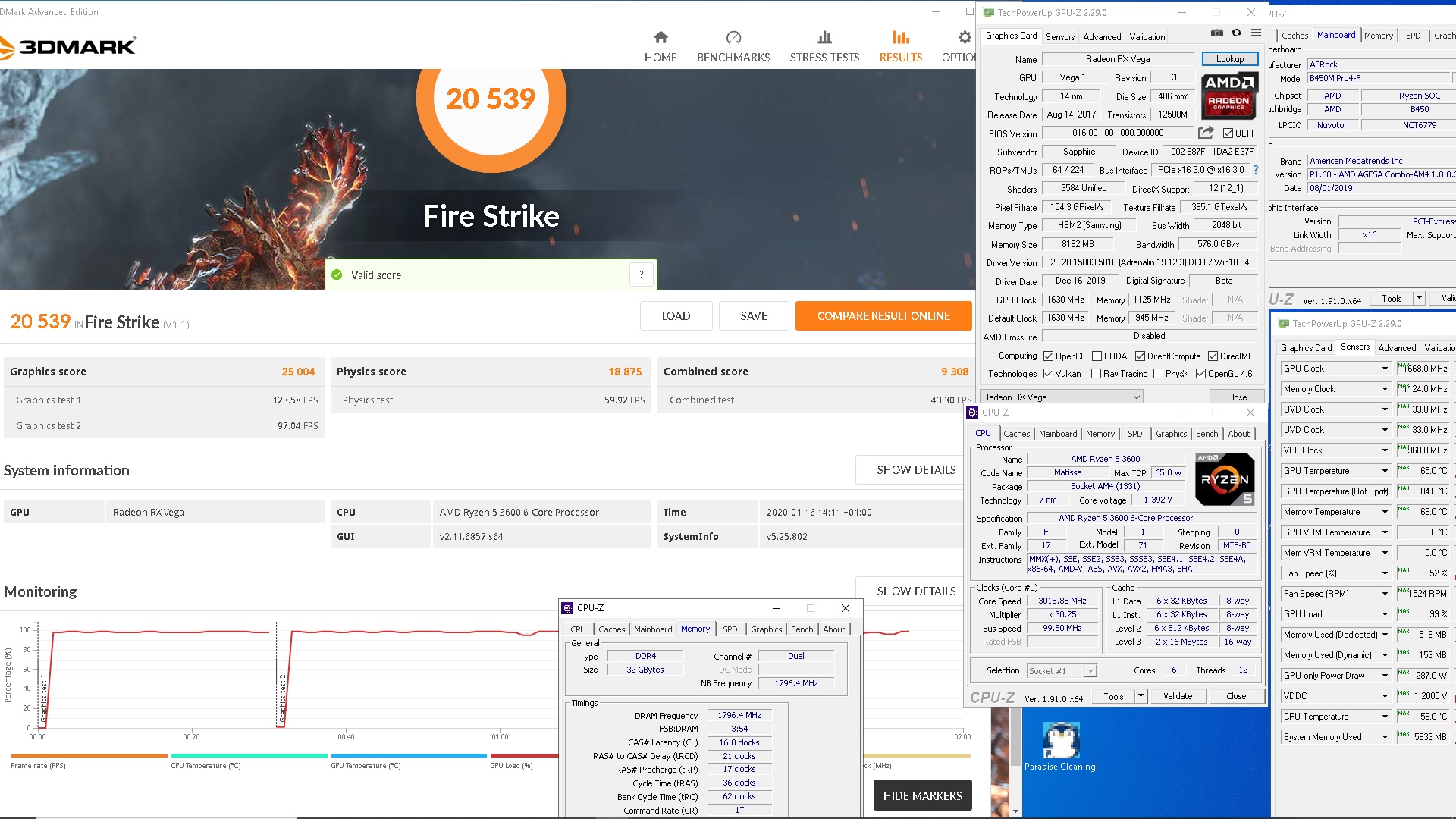The height and width of the screenshot is (819, 1456).
Task: Open the Paradise Cleaning desktop icon
Action: [1061, 747]
